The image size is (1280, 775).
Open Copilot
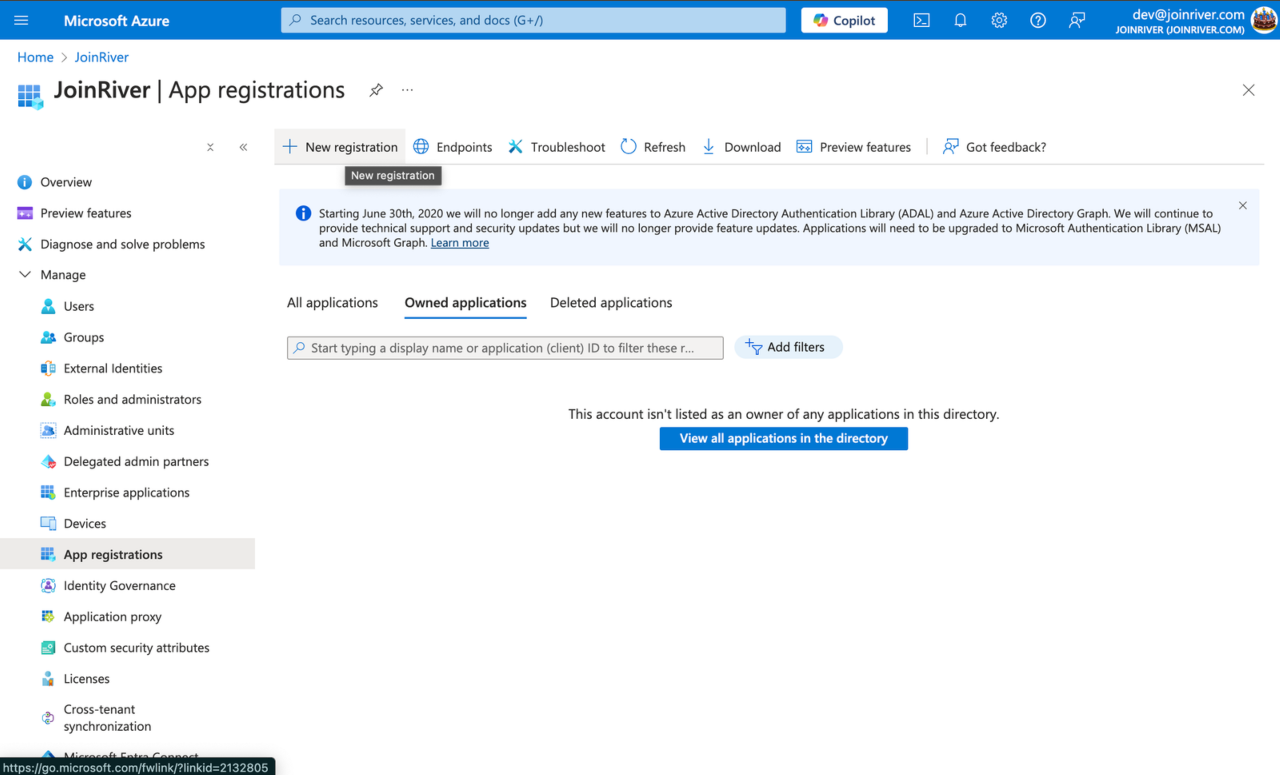pyautogui.click(x=843, y=19)
